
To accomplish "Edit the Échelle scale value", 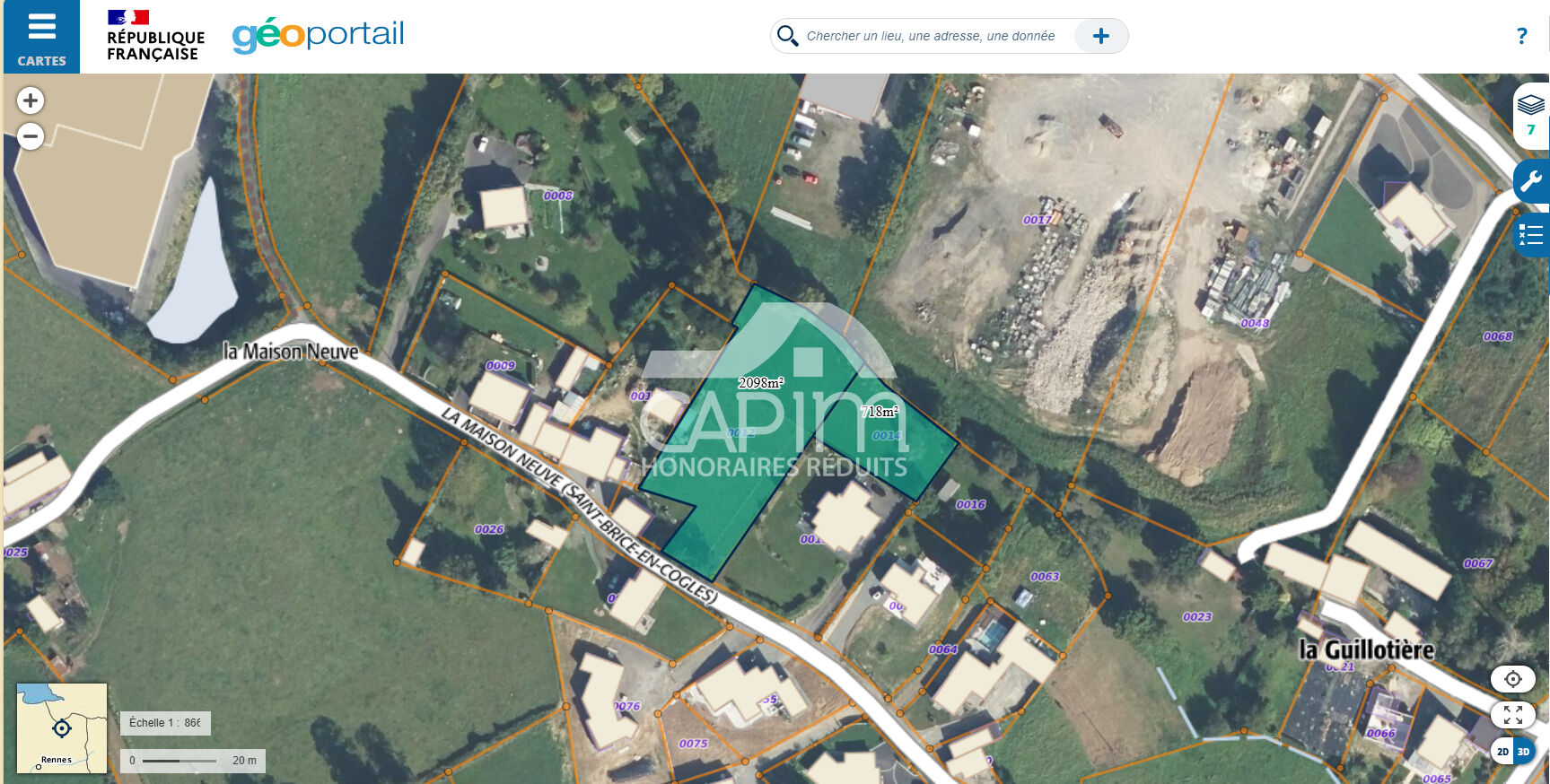I will (x=192, y=723).
